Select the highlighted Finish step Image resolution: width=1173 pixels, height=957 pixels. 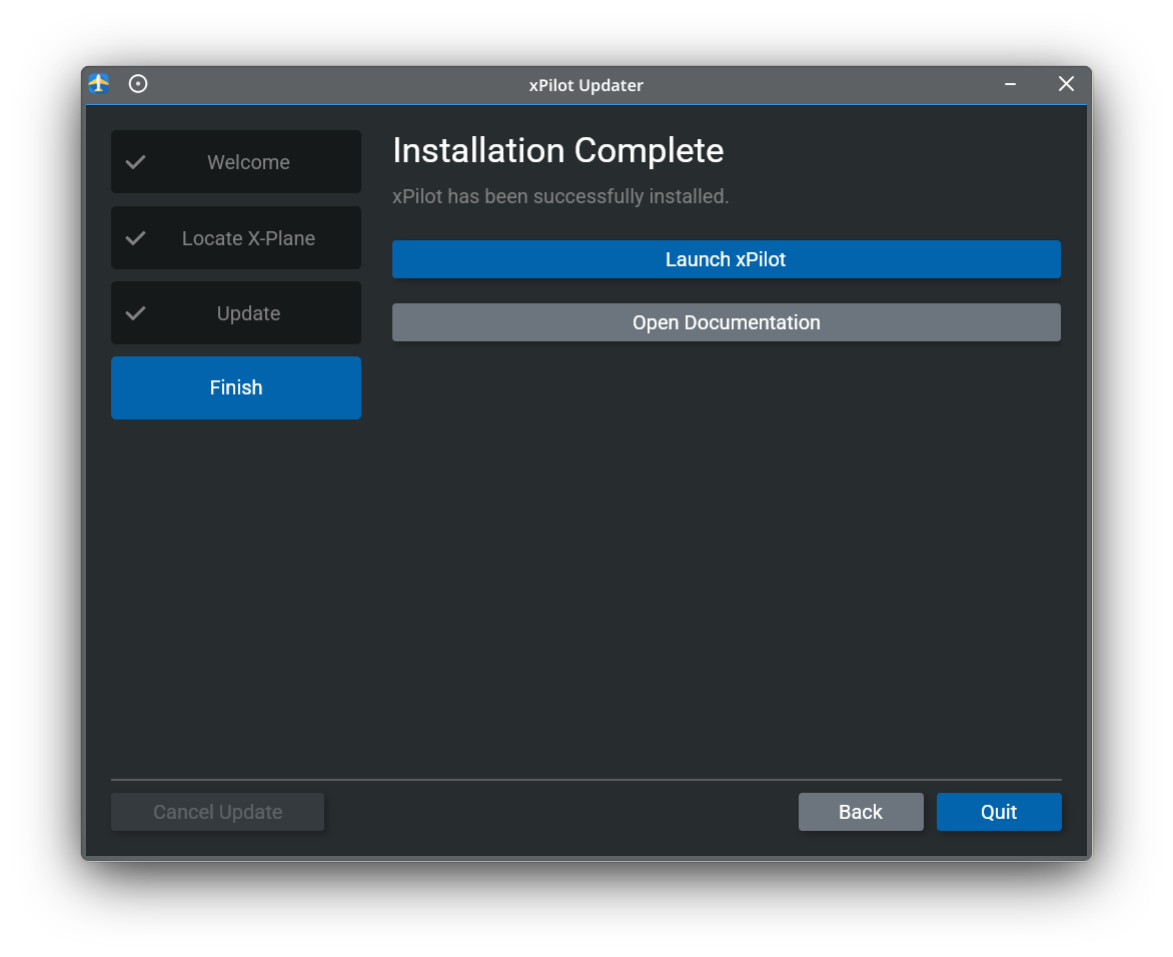[x=236, y=388]
